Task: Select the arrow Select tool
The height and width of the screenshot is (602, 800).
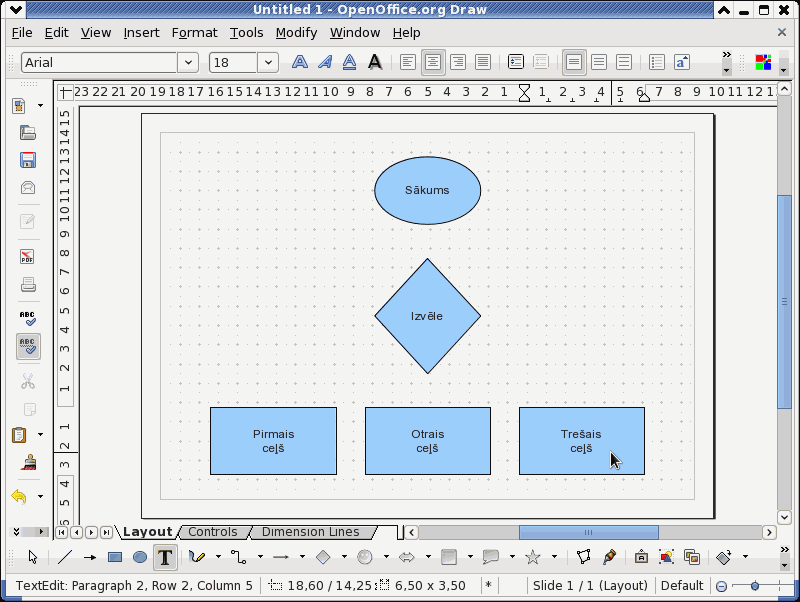Action: click(33, 557)
